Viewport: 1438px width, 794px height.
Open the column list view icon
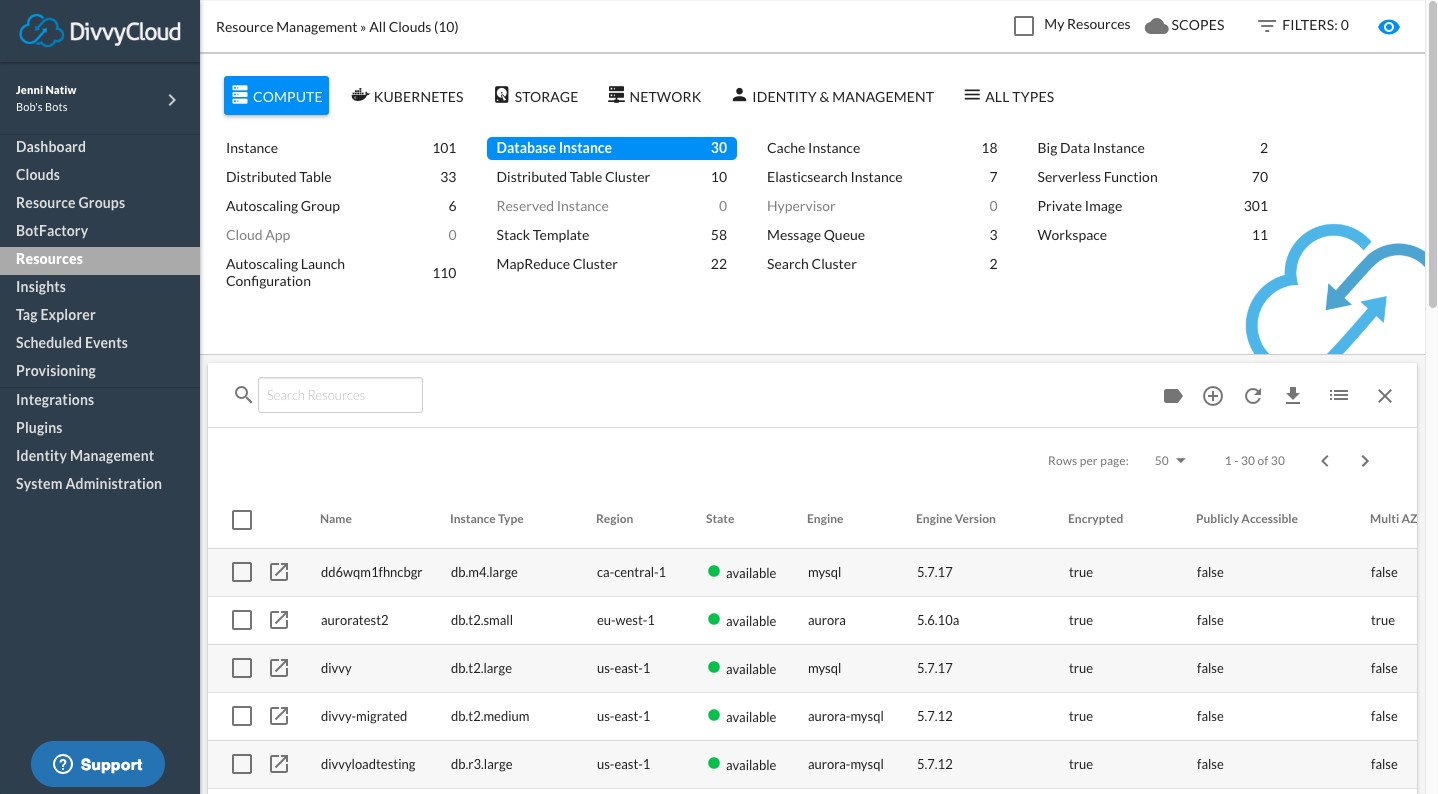point(1339,396)
